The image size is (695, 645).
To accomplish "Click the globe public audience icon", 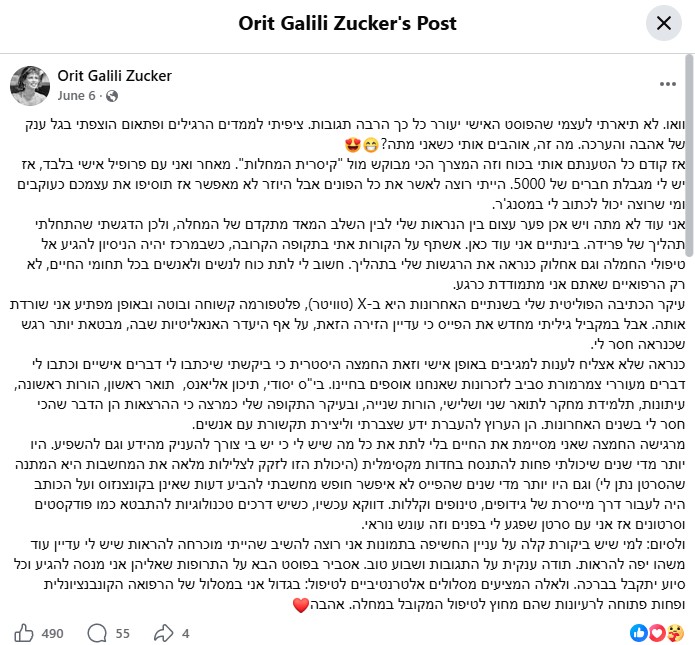I will (x=112, y=96).
